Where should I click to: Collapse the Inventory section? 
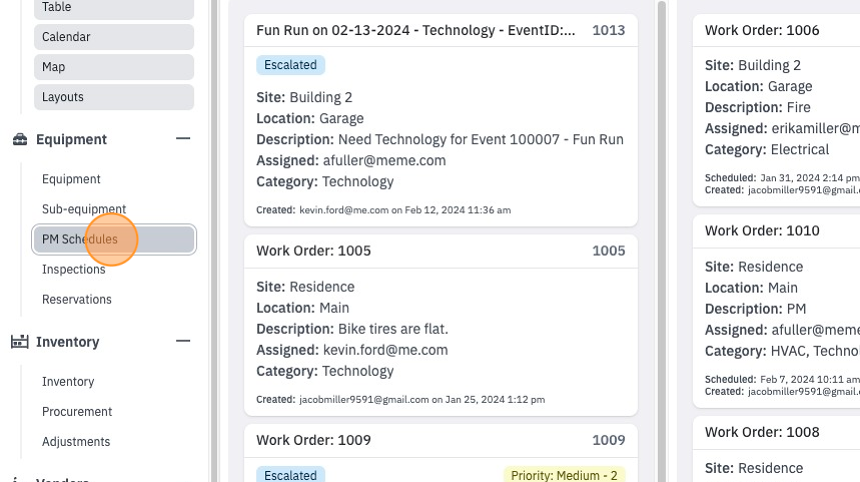coord(183,341)
